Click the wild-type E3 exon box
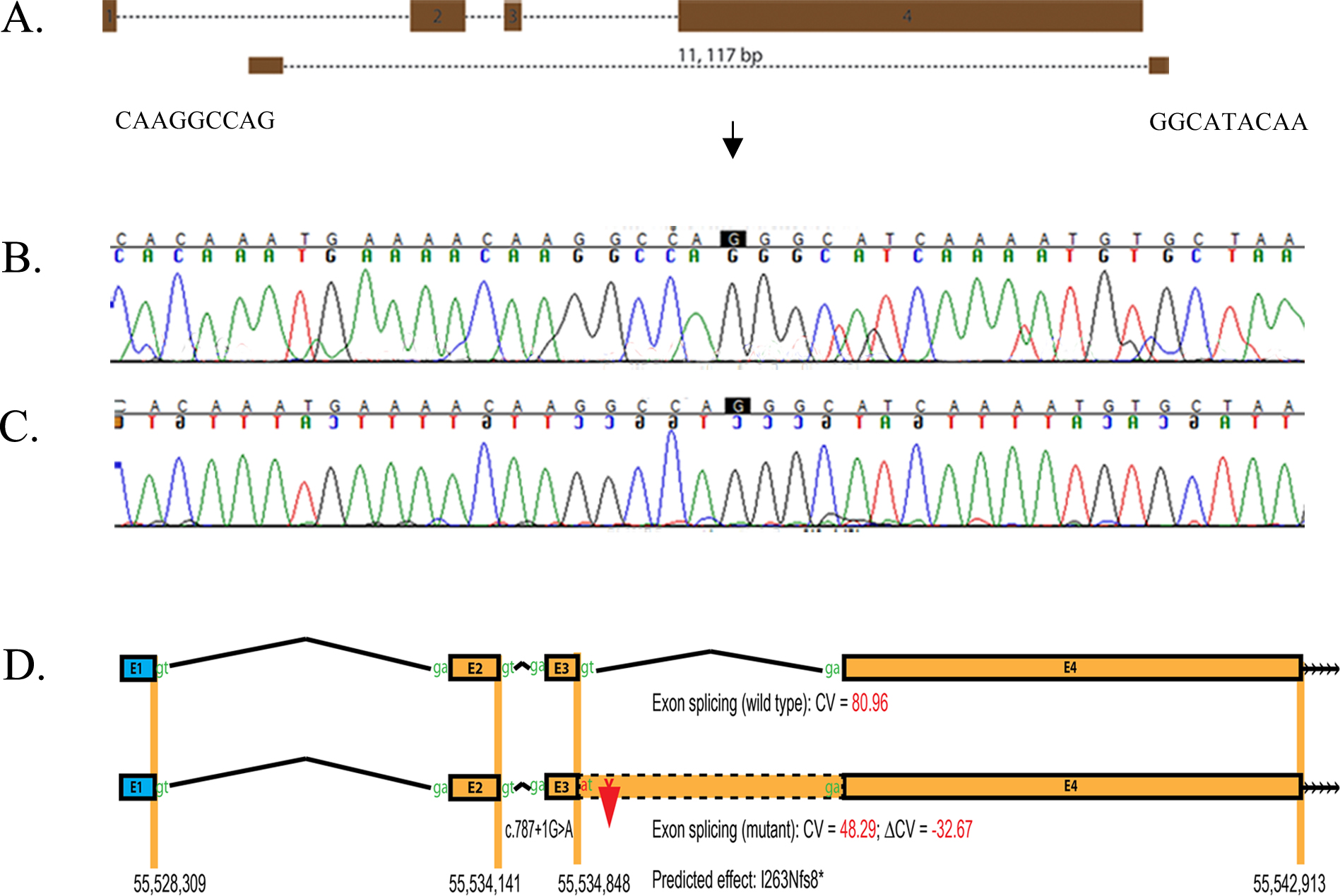This screenshot has width=1340, height=896. [562, 668]
